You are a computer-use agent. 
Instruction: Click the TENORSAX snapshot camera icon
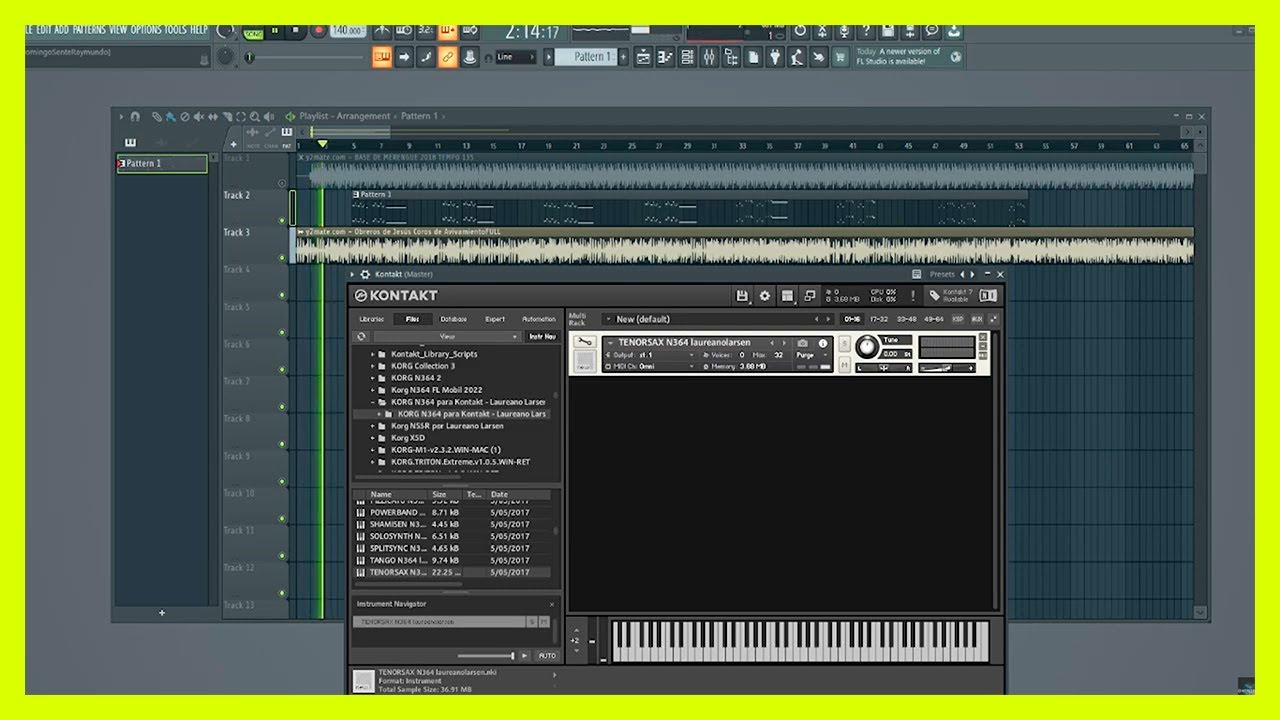(802, 343)
